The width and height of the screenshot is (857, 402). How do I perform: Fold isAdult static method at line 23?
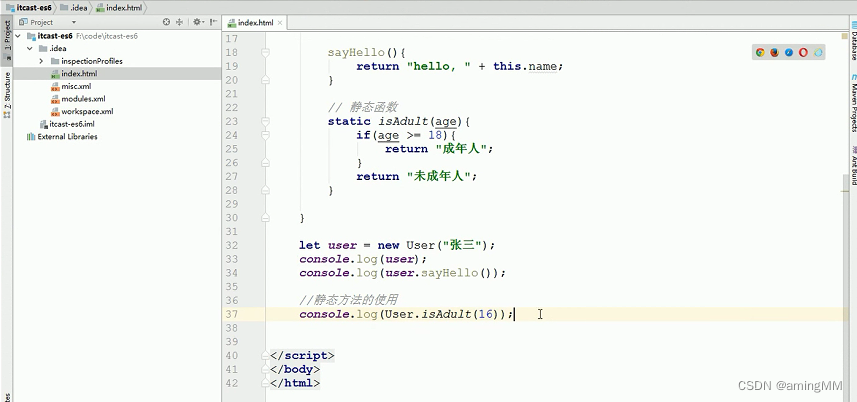click(x=265, y=121)
